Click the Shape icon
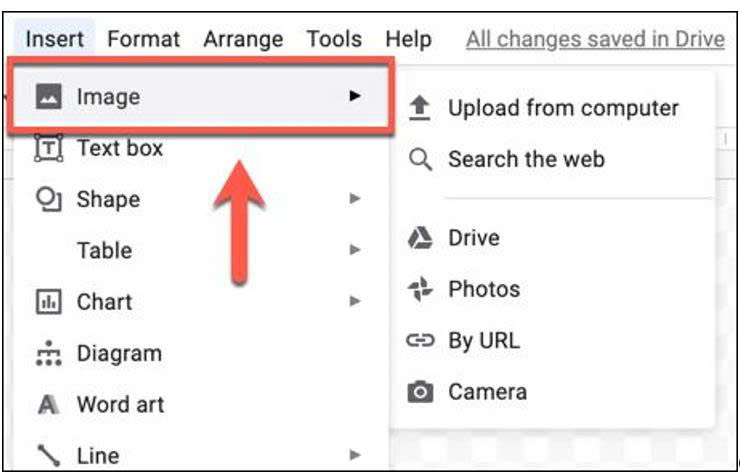This screenshot has width=740, height=474. click(x=48, y=199)
